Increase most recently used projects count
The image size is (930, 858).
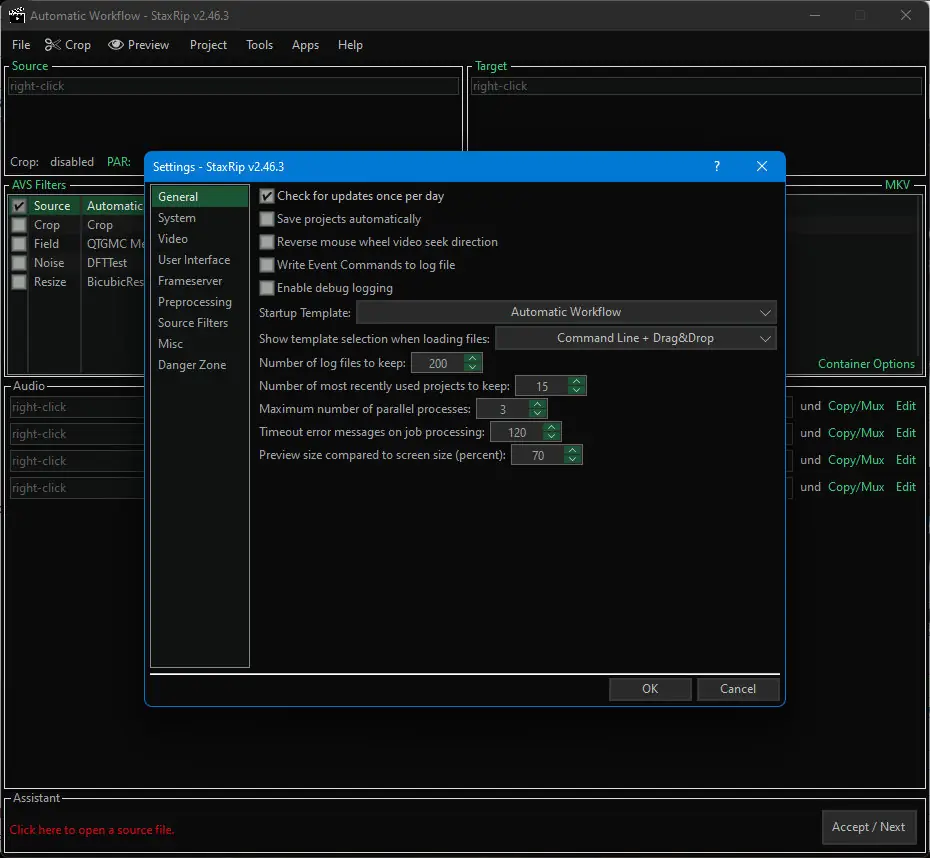tap(576, 381)
